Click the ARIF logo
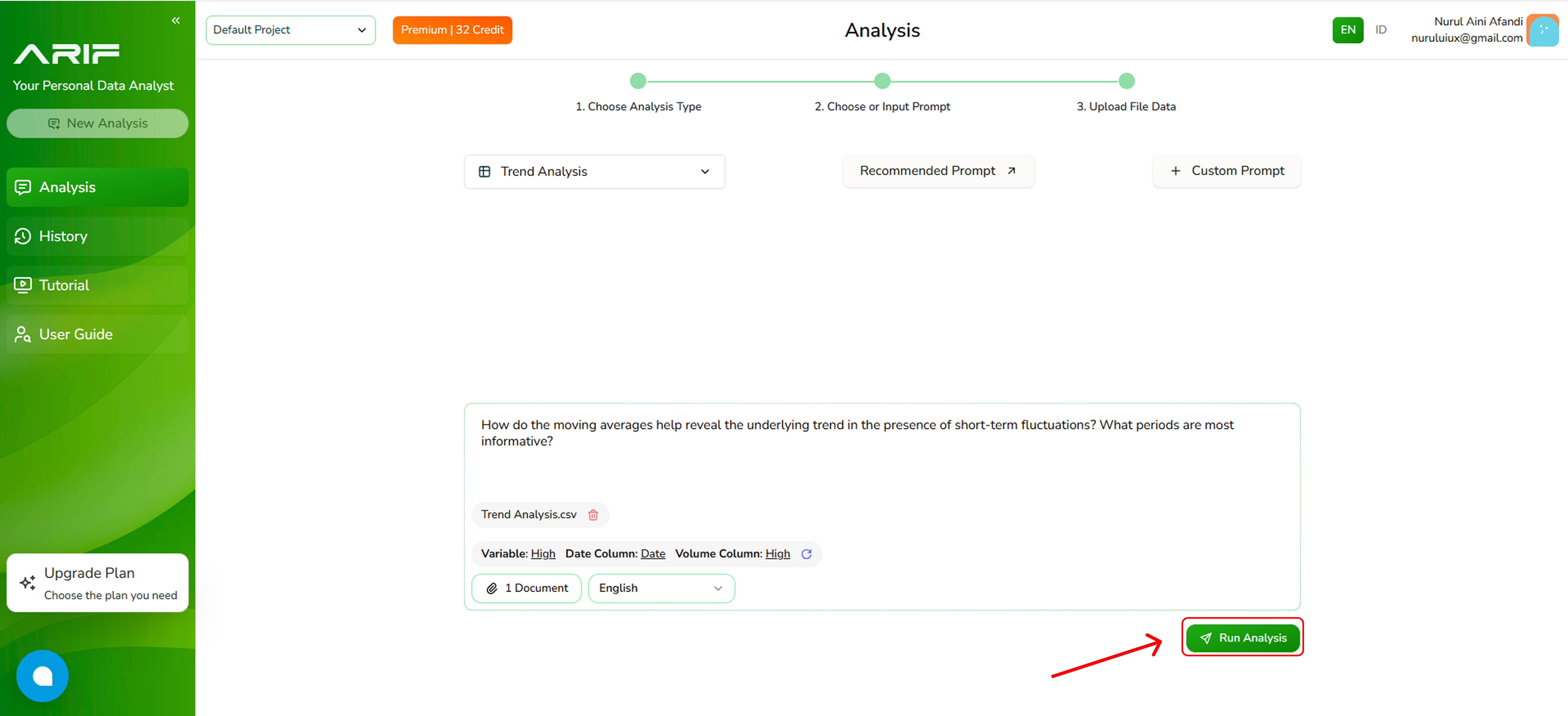Image resolution: width=1568 pixels, height=716 pixels. [x=67, y=54]
